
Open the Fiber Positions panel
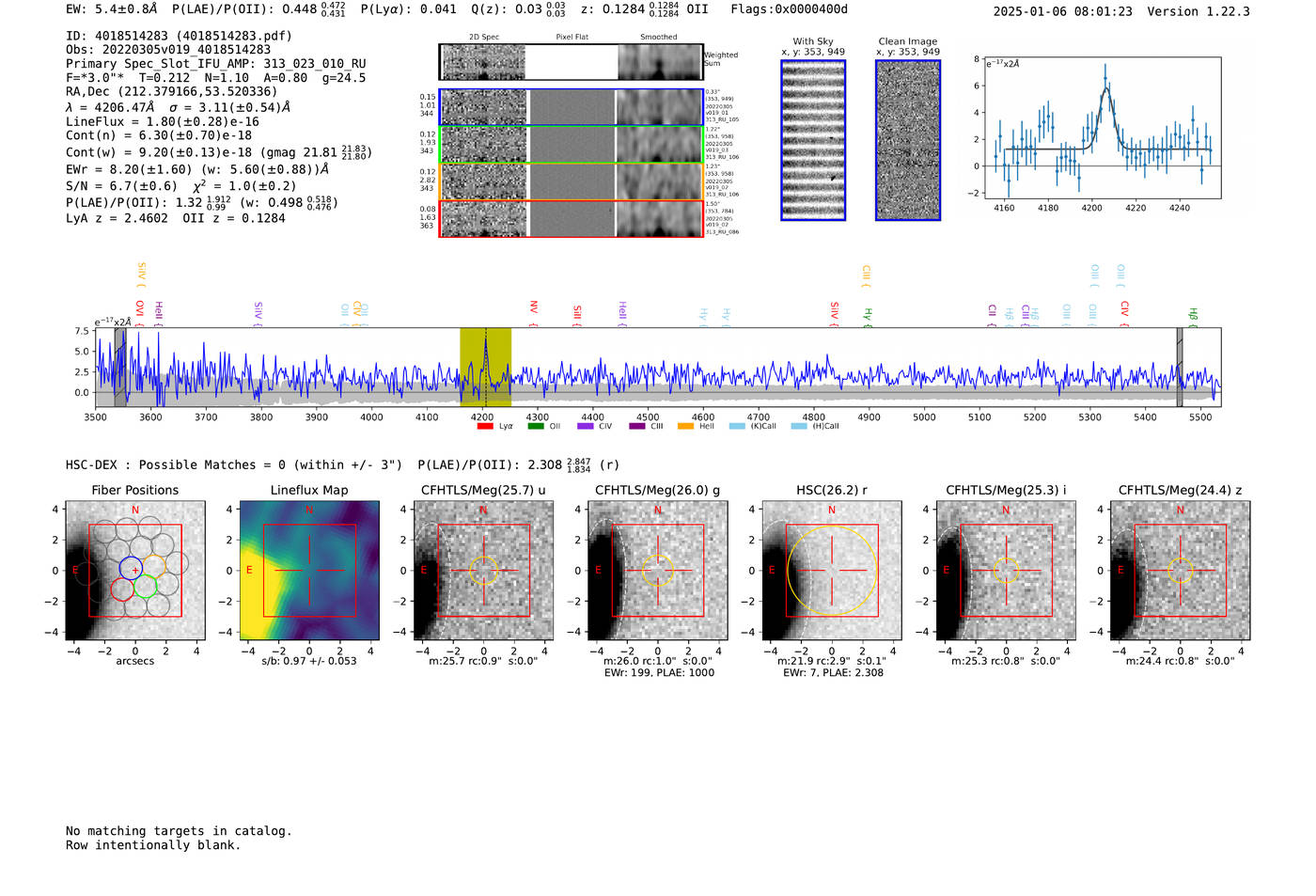coord(135,571)
